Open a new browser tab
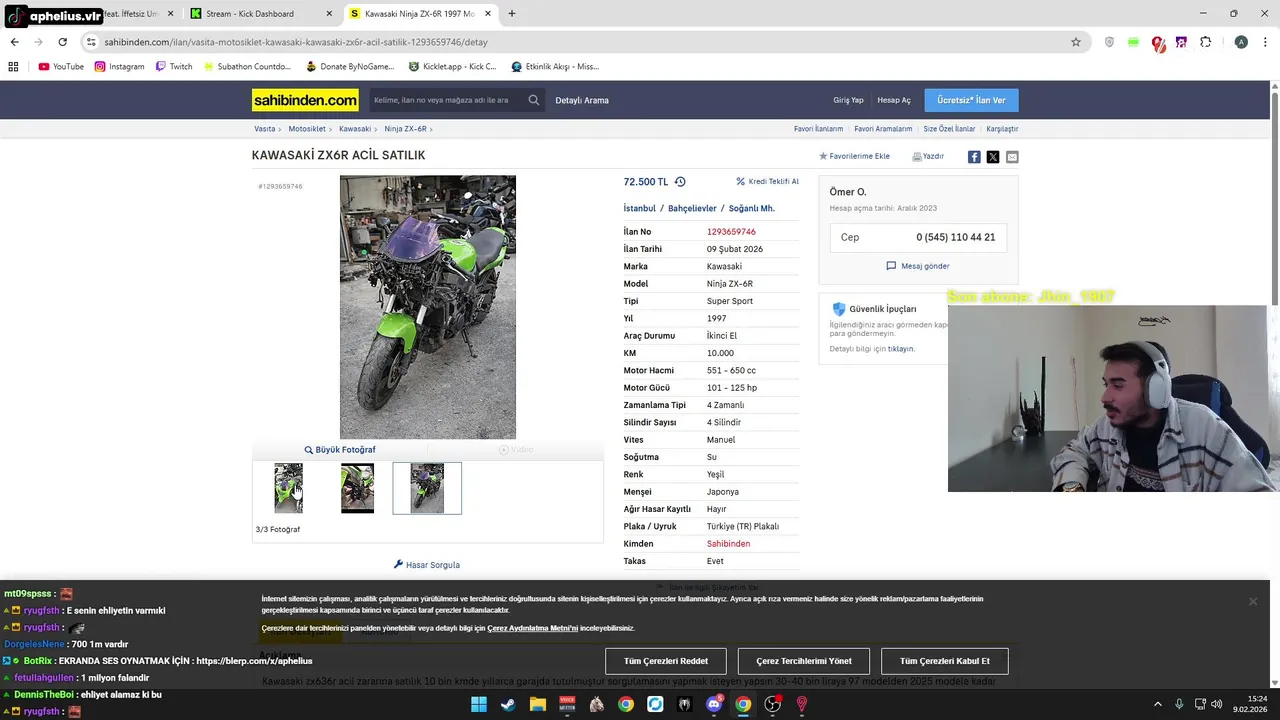Viewport: 1280px width, 720px height. pyautogui.click(x=511, y=14)
